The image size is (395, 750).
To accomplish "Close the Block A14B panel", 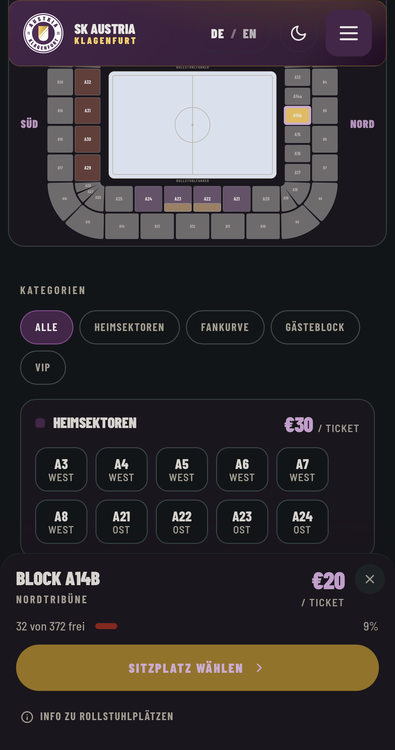I will (x=370, y=579).
